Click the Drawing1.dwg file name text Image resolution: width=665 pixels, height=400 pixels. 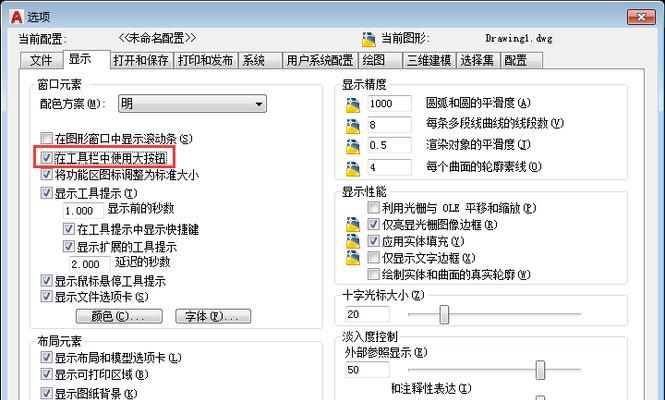coord(519,39)
